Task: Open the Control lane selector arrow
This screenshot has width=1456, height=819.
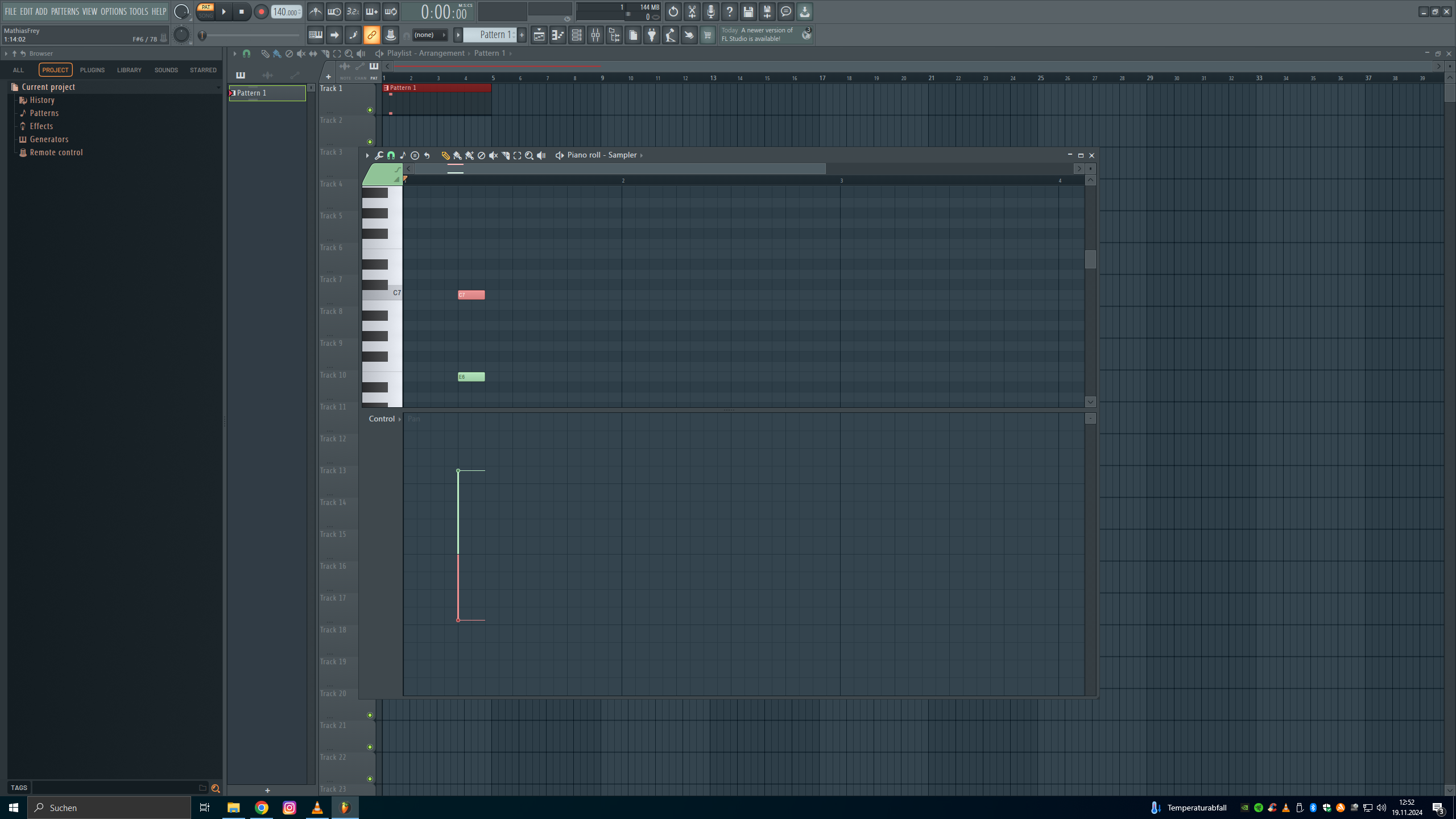Action: tap(400, 419)
